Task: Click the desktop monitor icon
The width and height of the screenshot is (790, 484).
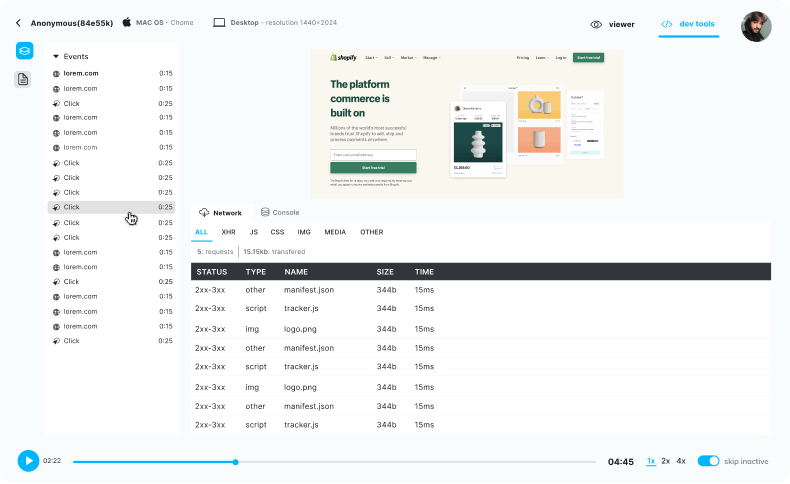Action: (x=219, y=23)
